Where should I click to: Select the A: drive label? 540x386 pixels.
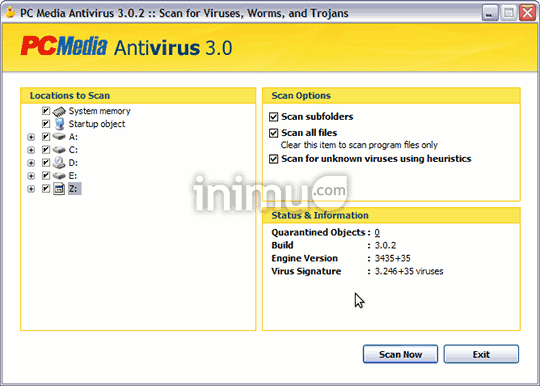(x=73, y=137)
